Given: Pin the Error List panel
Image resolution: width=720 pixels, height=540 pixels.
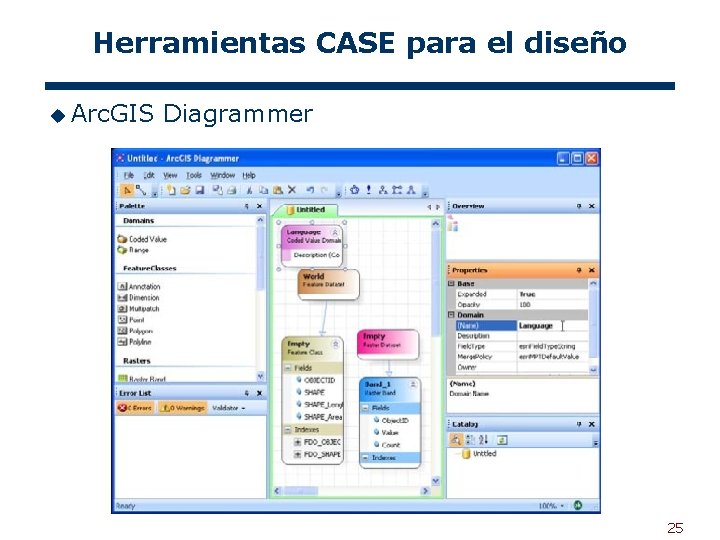Looking at the screenshot, I should click(247, 393).
